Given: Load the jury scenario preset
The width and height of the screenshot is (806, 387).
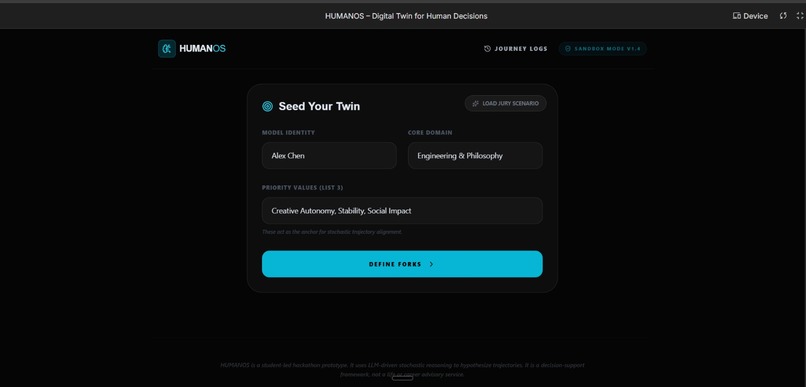Looking at the screenshot, I should click(505, 103).
